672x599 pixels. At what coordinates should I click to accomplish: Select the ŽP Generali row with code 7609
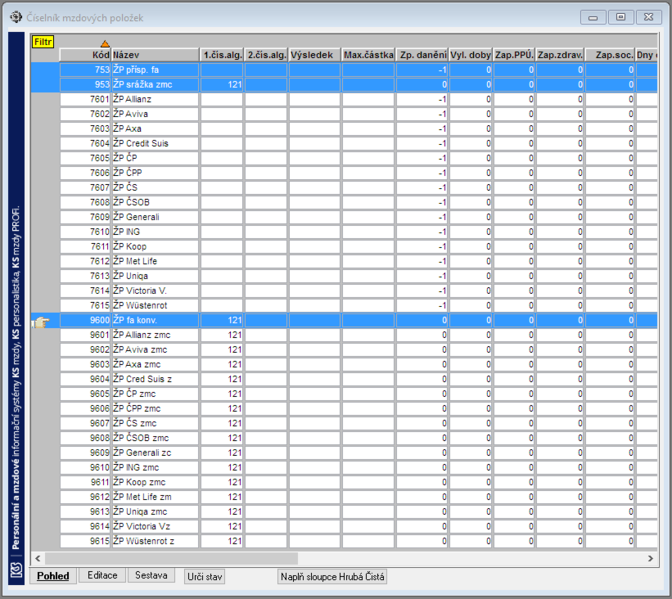click(x=344, y=217)
